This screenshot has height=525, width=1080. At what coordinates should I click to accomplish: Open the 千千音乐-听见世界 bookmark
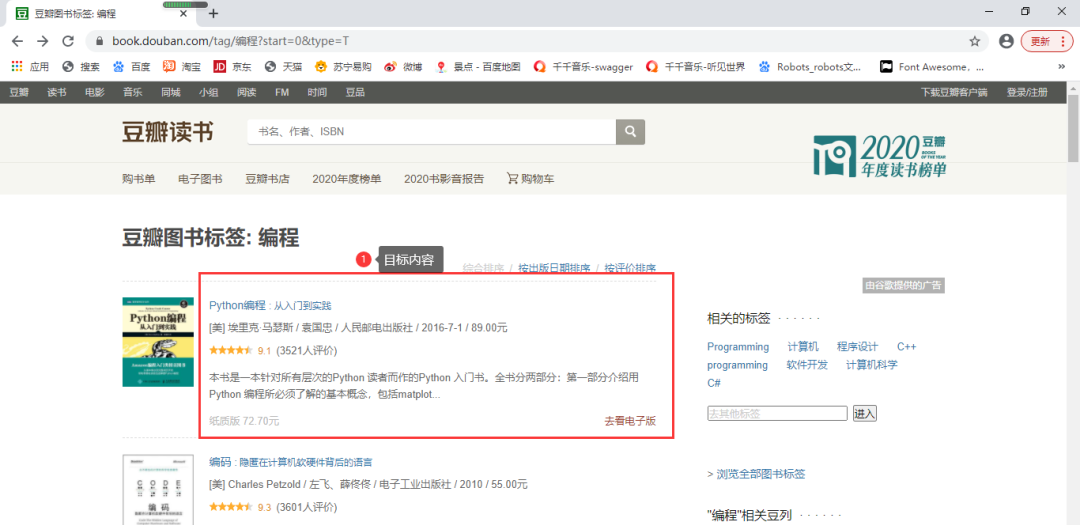point(696,67)
